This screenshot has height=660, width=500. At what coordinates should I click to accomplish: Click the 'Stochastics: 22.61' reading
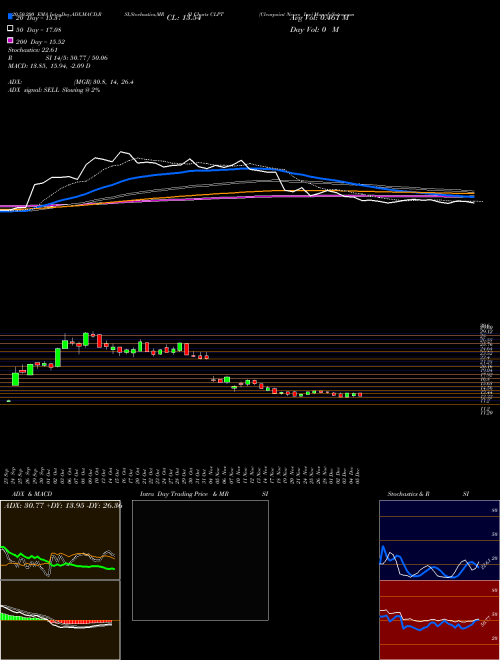pos(32,50)
